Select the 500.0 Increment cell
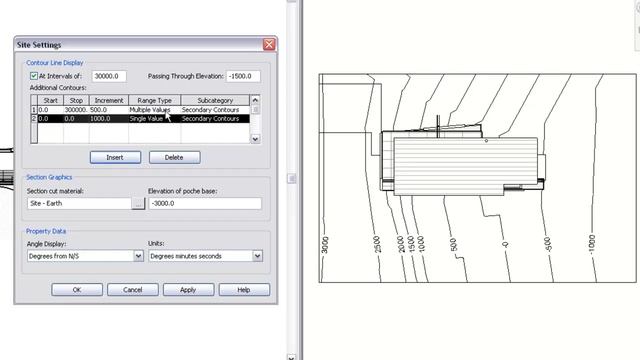640x360 pixels. [x=109, y=110]
